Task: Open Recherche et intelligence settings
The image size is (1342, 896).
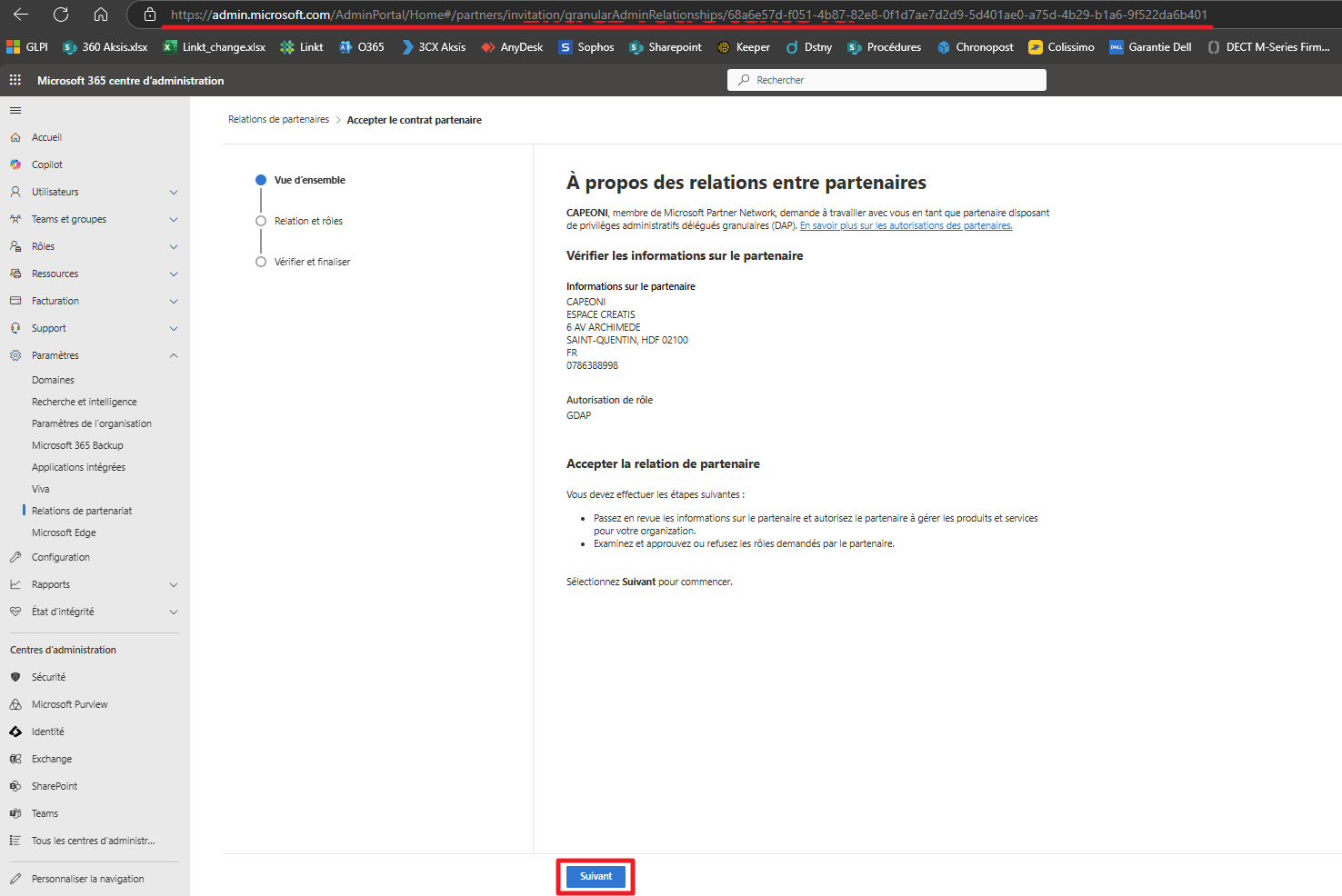Action: point(85,402)
